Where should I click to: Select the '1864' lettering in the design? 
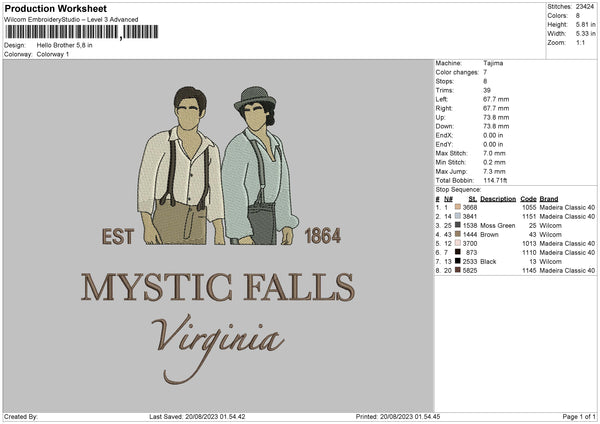coord(323,236)
